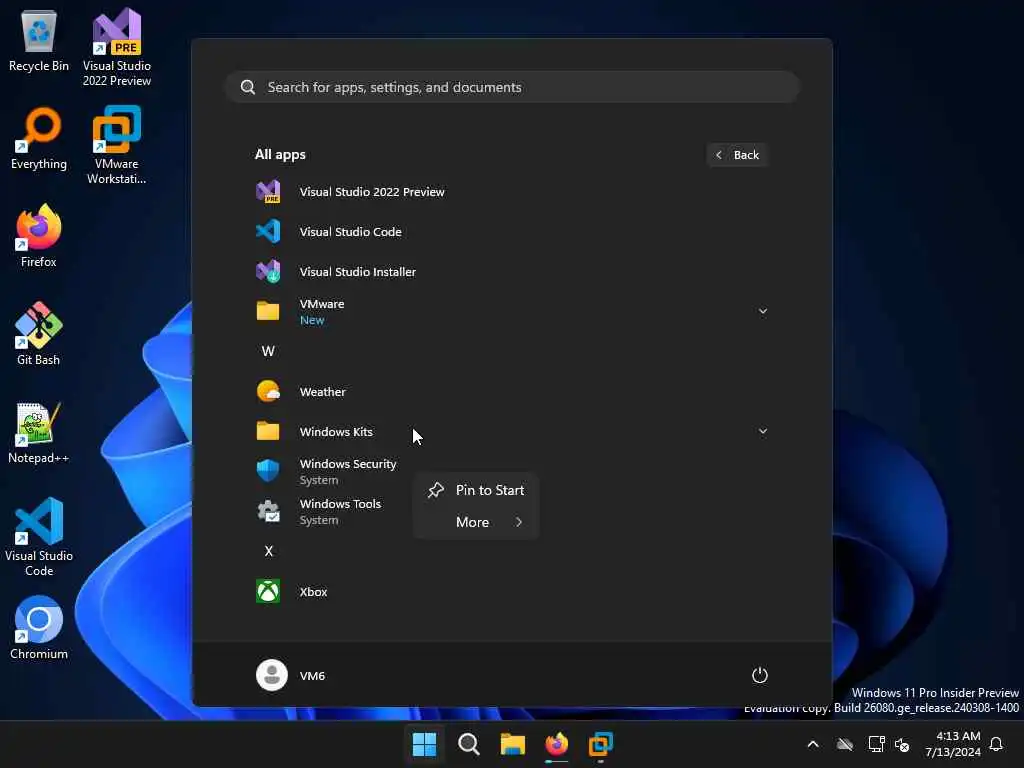Viewport: 1024px width, 768px height.
Task: Switch to VMware Workstation in the taskbar
Action: (x=601, y=744)
